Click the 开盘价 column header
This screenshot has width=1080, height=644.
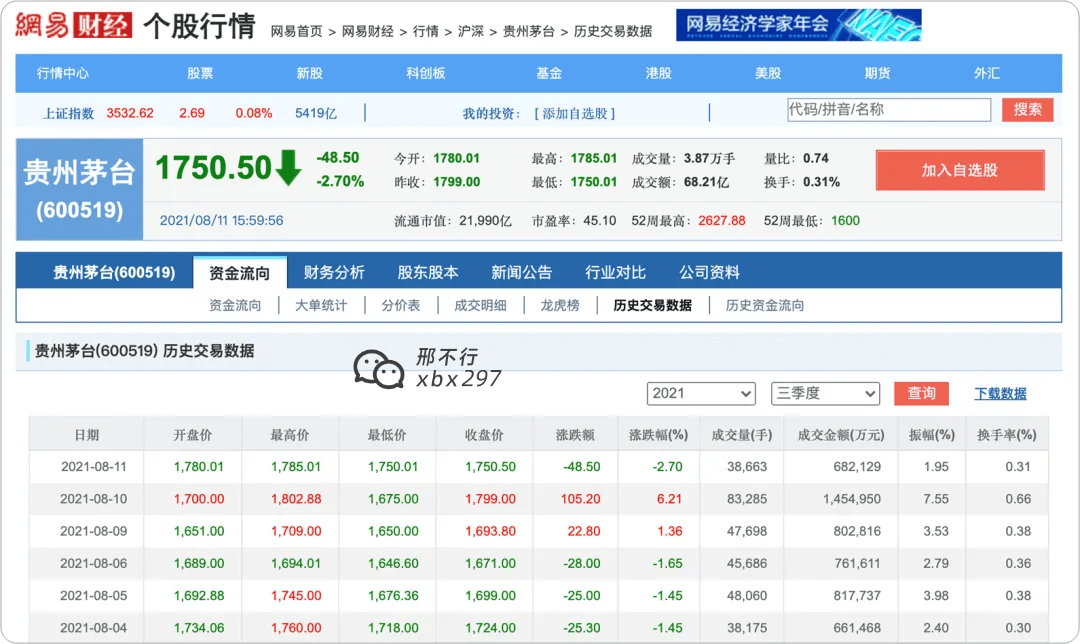(x=192, y=435)
